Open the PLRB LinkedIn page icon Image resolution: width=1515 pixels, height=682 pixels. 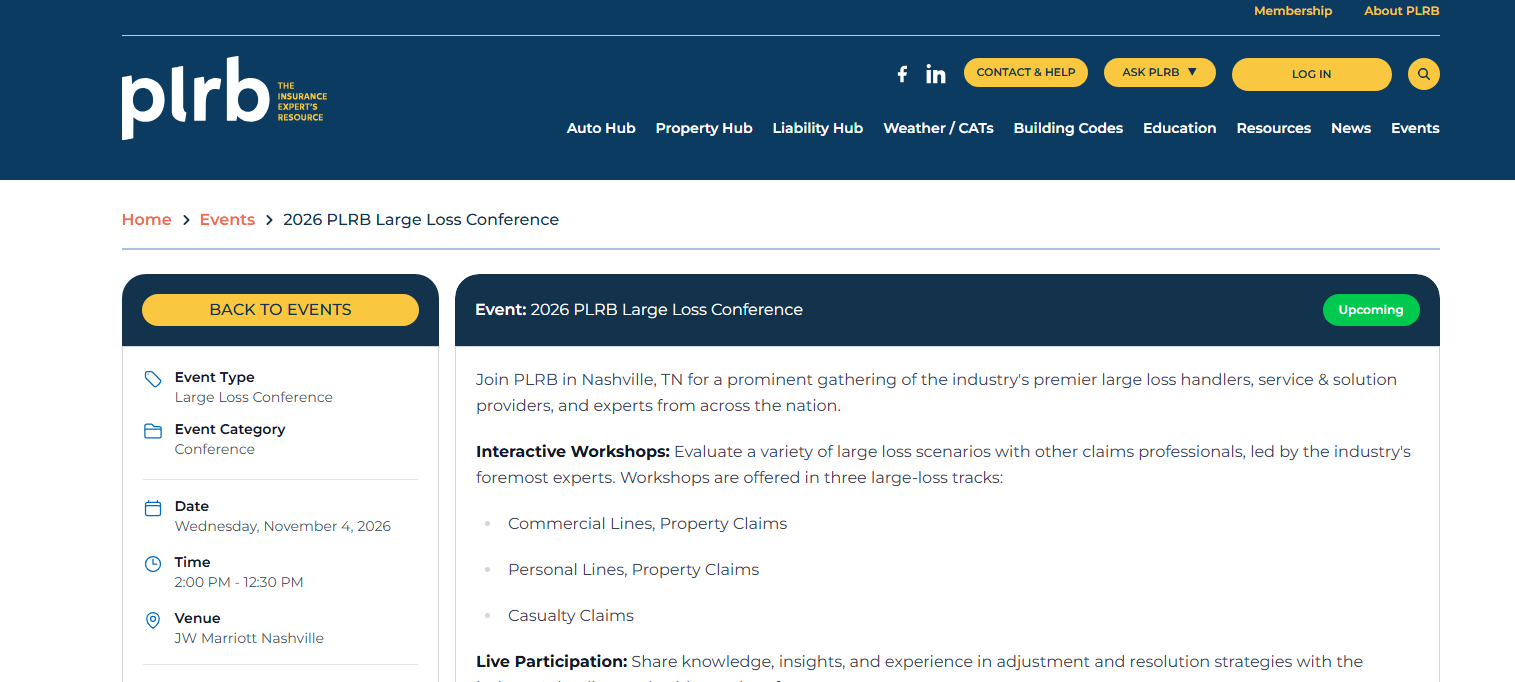pos(936,74)
